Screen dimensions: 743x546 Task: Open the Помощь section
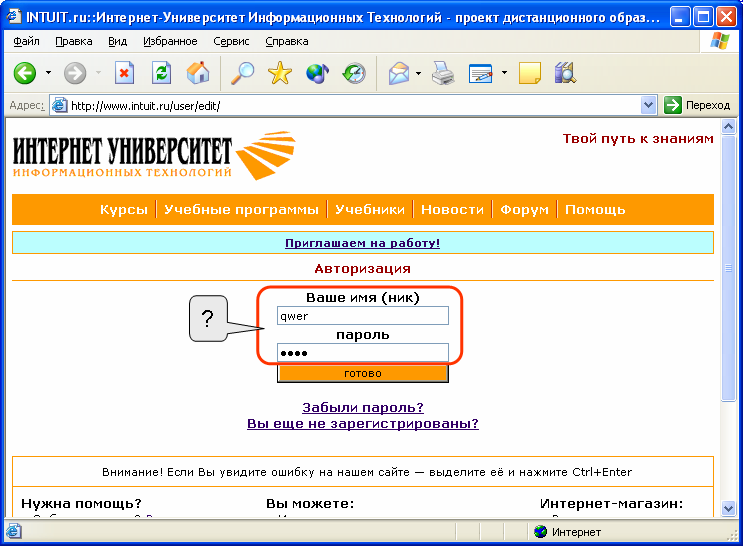595,209
